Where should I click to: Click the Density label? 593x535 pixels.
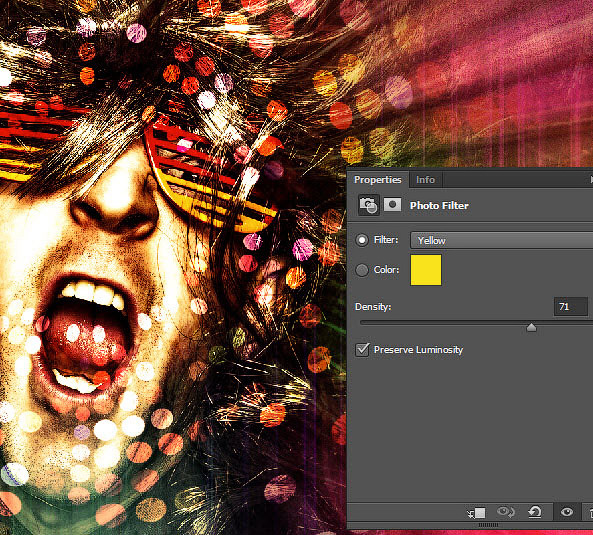[373, 307]
